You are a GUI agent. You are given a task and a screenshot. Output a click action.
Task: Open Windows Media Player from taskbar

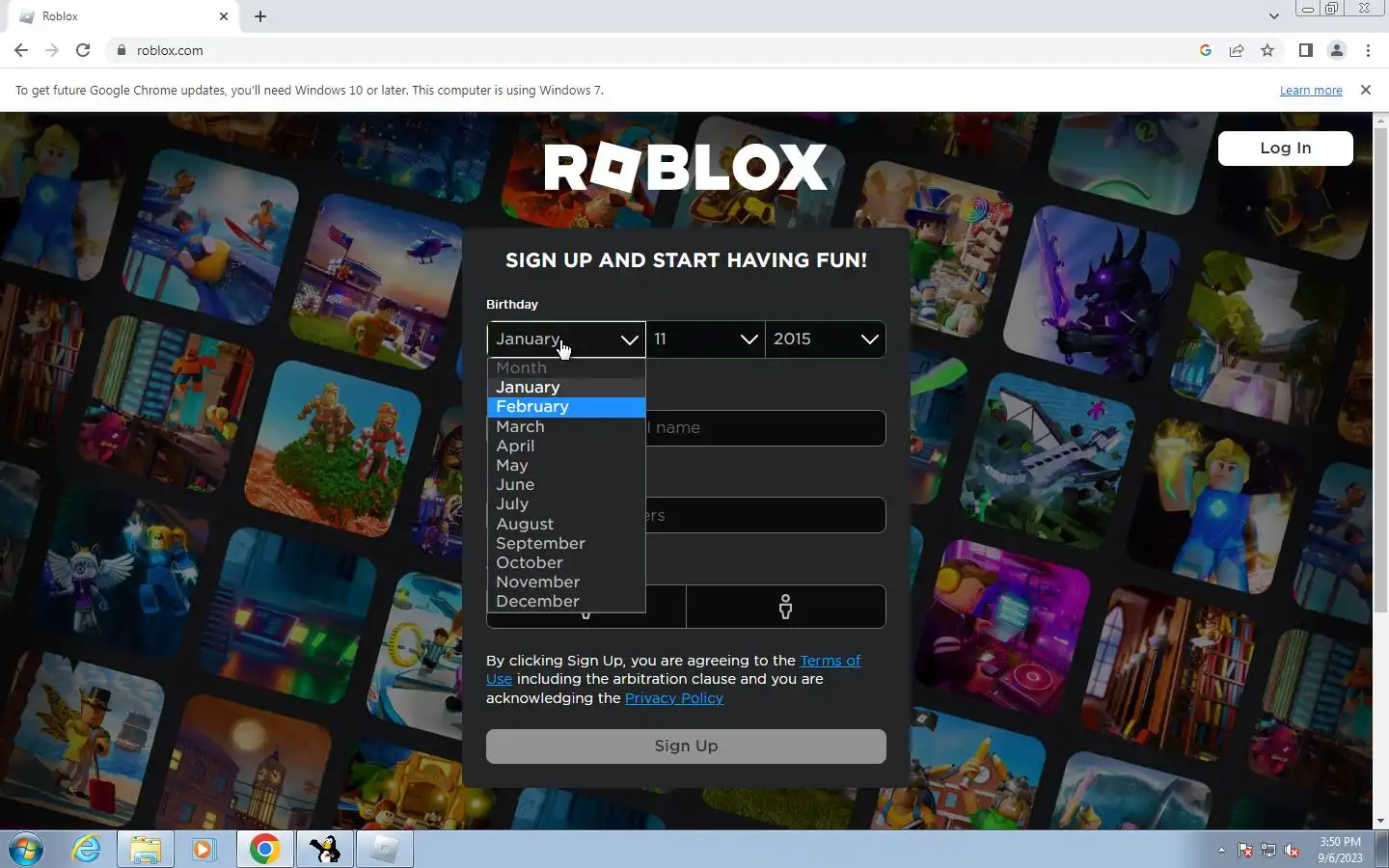(x=204, y=850)
